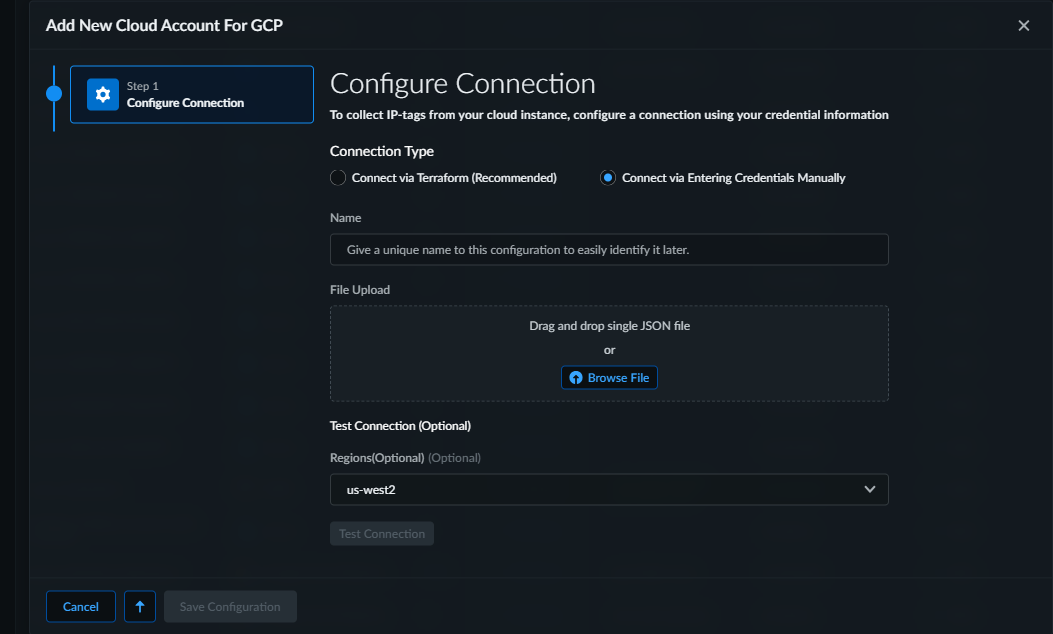Click the Configure Connection heading
Screen dimensions: 1053x634
(x=462, y=84)
